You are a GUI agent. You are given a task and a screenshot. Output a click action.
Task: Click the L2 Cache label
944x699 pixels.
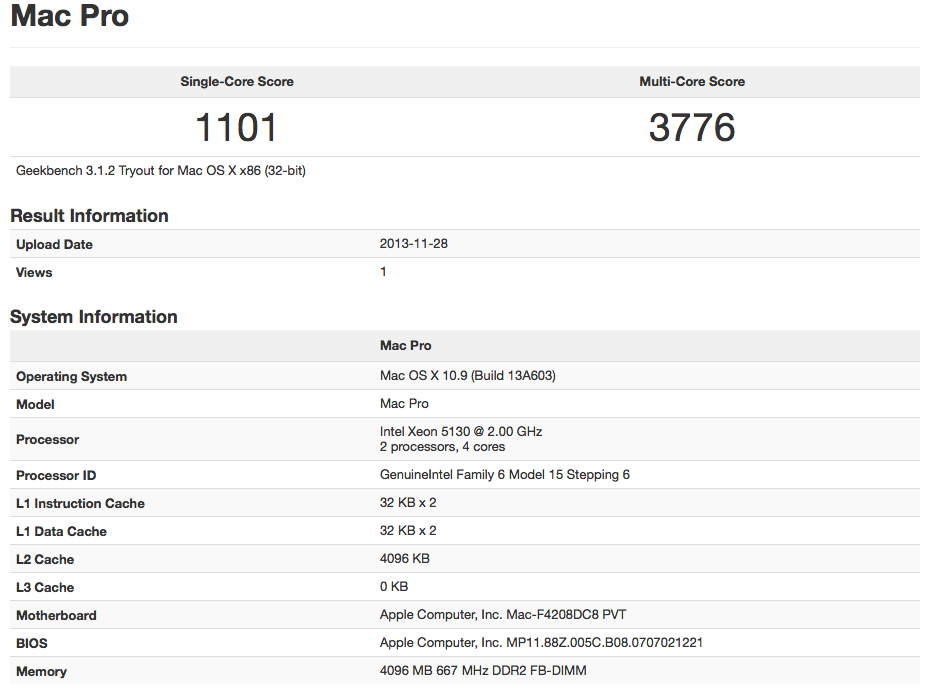45,560
